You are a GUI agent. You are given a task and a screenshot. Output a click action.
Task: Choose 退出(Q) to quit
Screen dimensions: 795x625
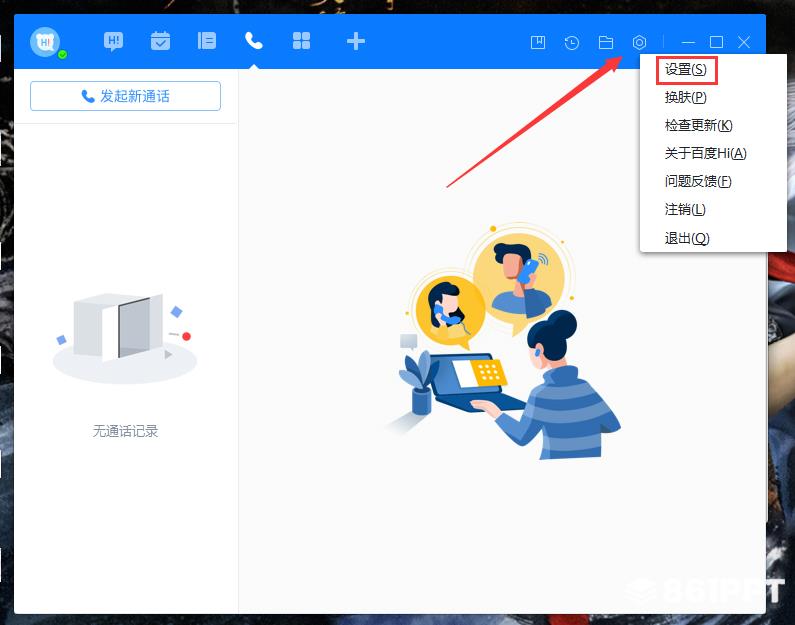click(x=687, y=238)
